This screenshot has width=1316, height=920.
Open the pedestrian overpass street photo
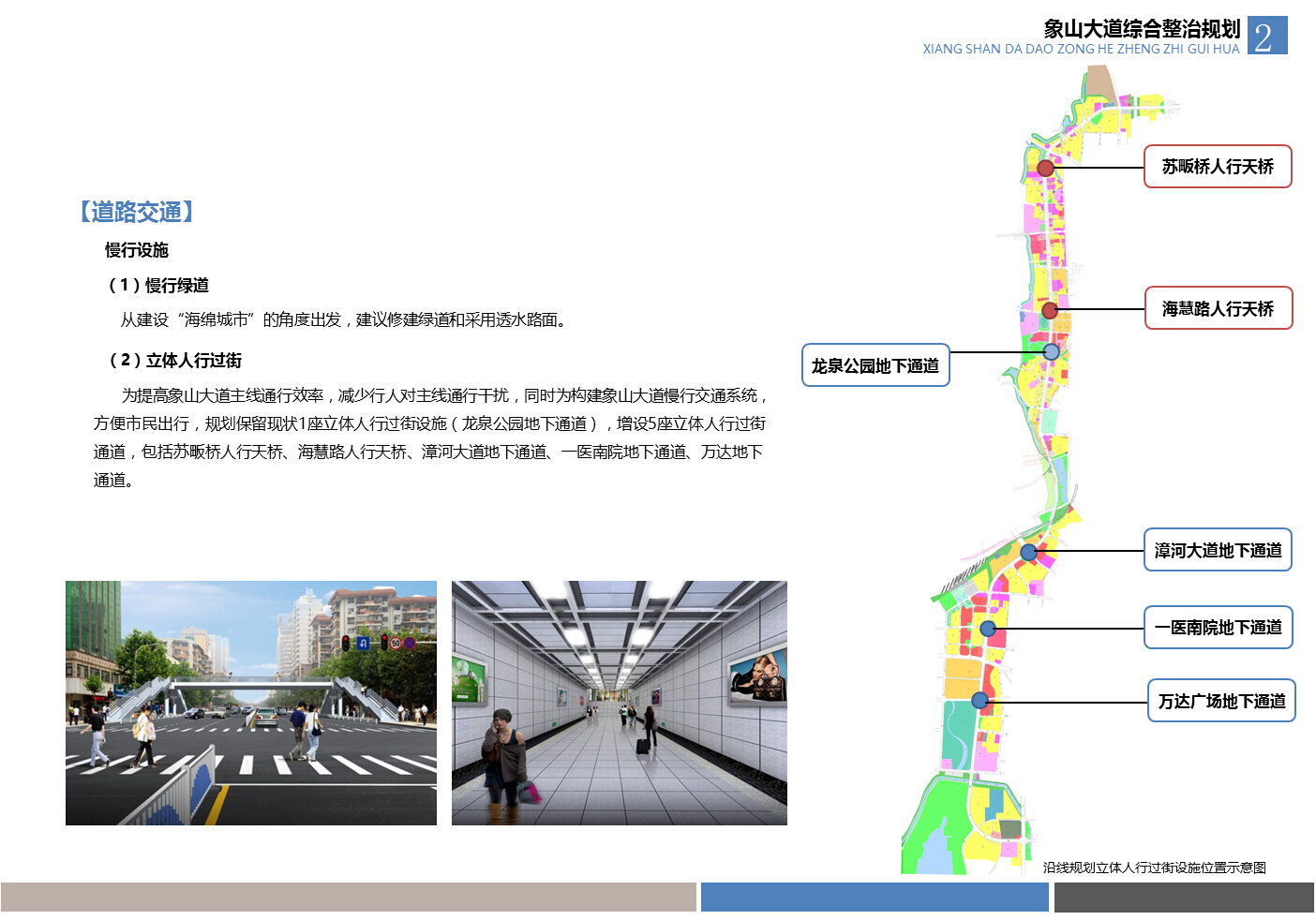click(251, 703)
